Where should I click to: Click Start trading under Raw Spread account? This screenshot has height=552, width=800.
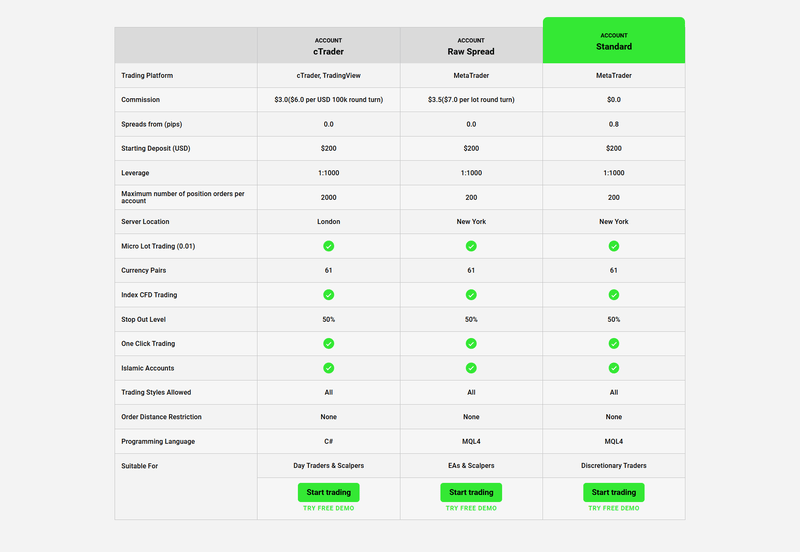[471, 492]
